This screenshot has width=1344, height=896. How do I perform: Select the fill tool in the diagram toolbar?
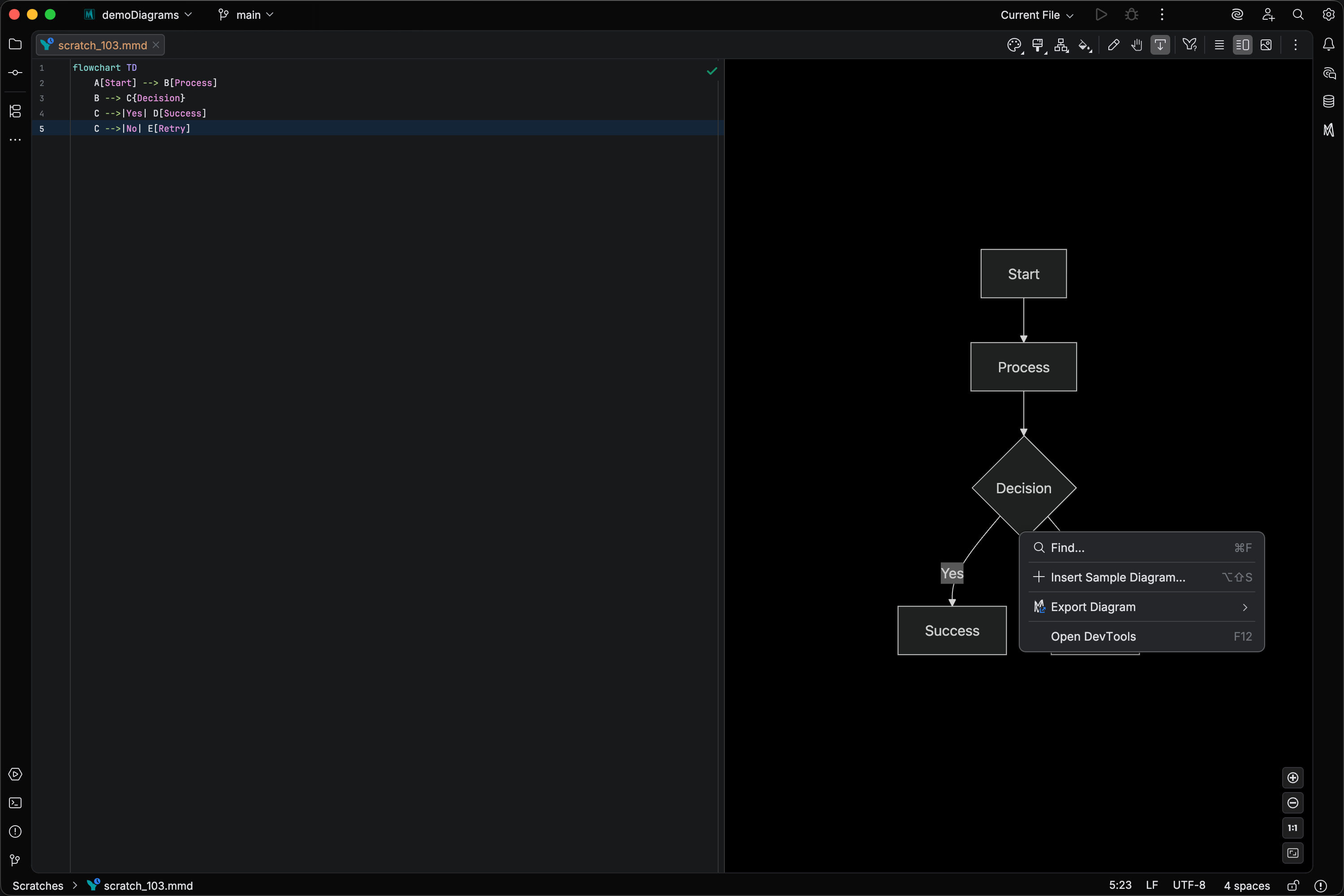(x=1085, y=45)
